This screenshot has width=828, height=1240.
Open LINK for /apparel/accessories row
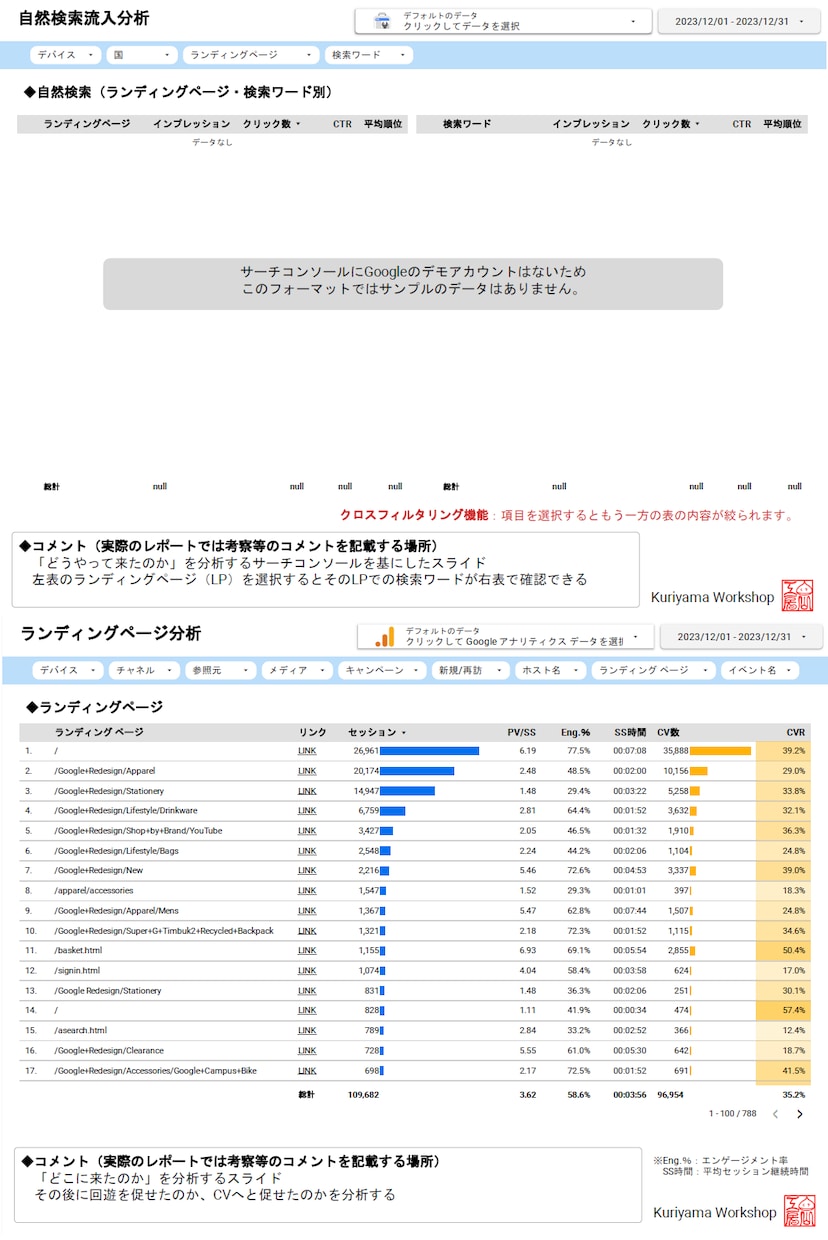point(307,891)
